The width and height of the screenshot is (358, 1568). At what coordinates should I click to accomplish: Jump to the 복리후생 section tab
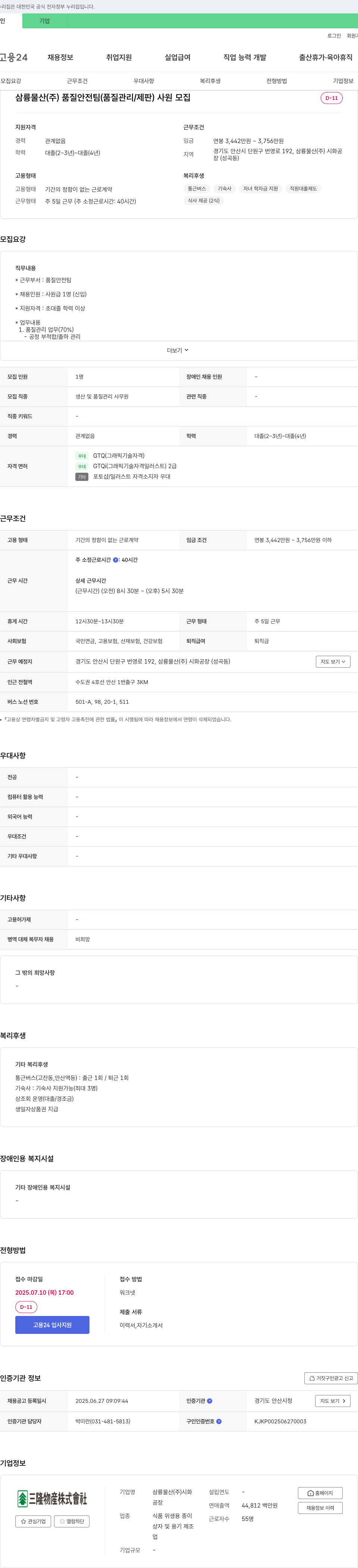coord(210,81)
